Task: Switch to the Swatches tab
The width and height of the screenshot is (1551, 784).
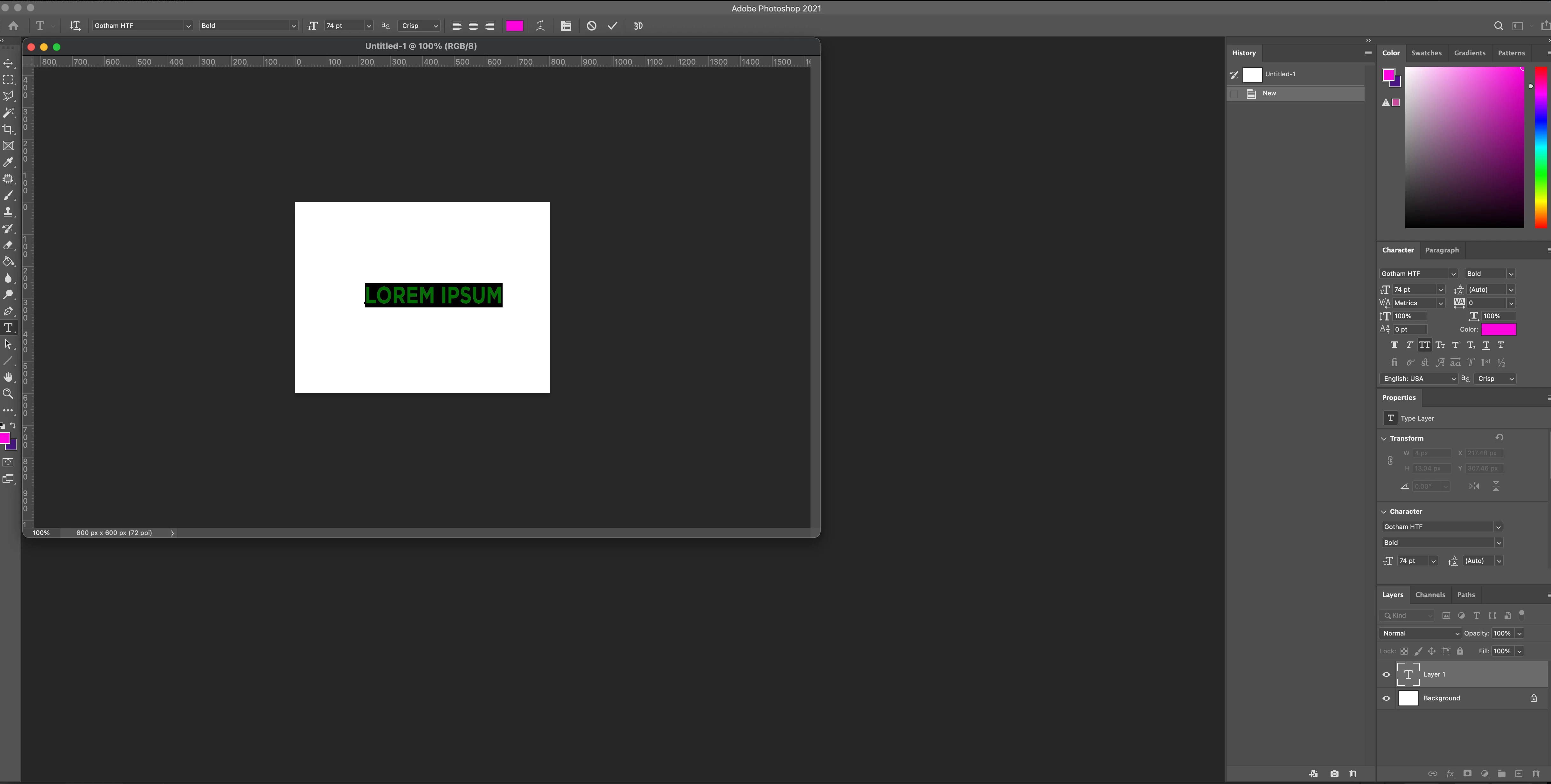Action: [x=1426, y=53]
